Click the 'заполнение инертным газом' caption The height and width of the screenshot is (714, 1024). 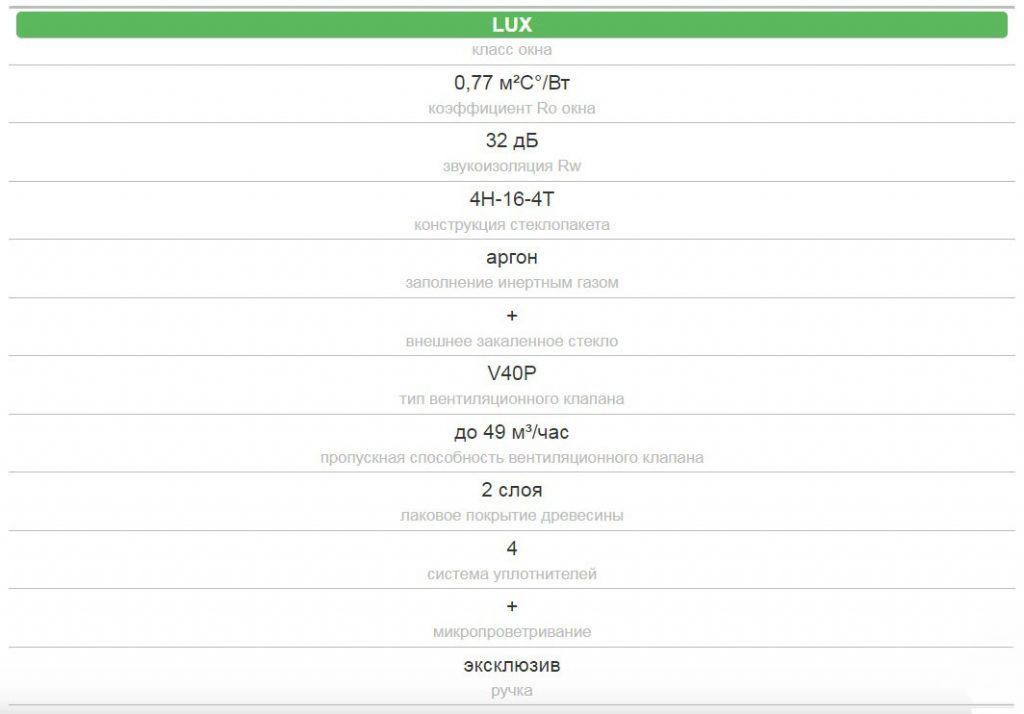click(x=512, y=283)
